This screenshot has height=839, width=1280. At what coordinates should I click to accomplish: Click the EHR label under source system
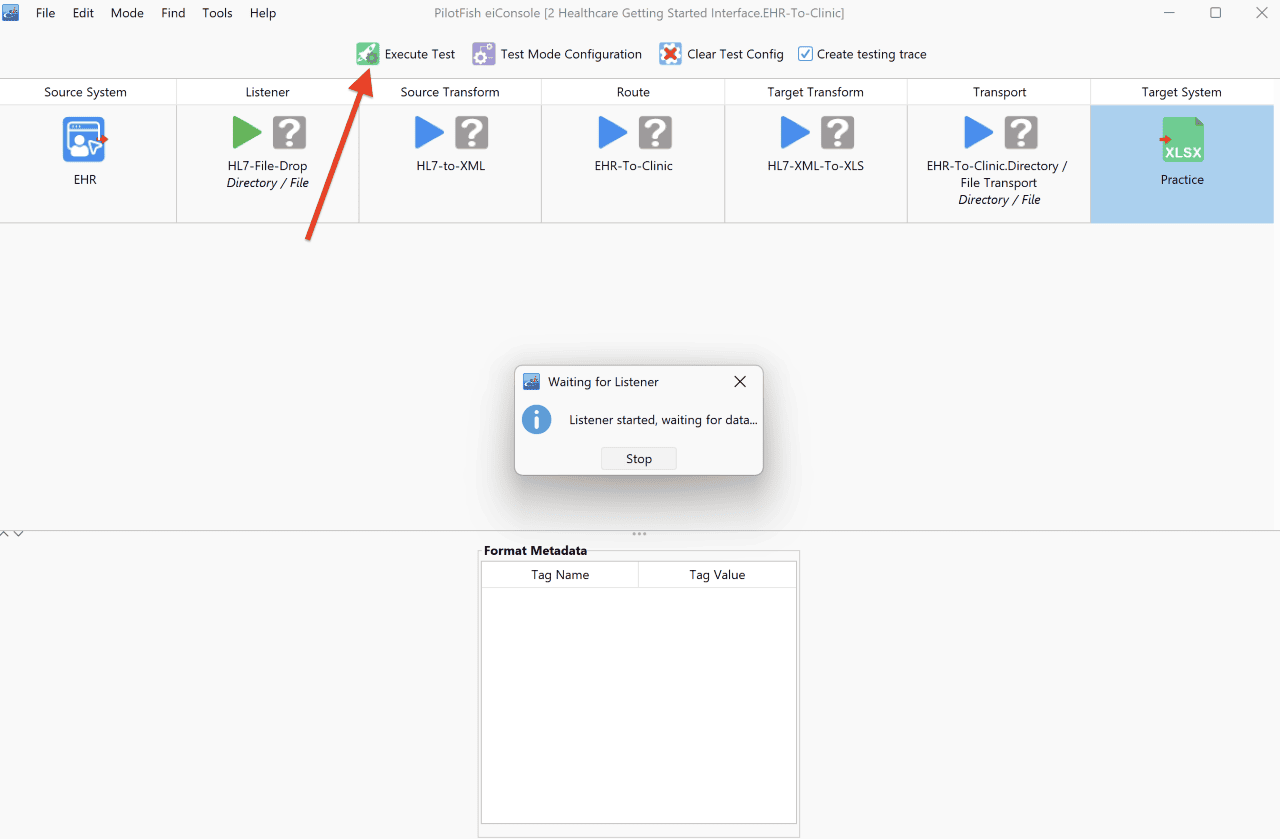pyautogui.click(x=85, y=180)
